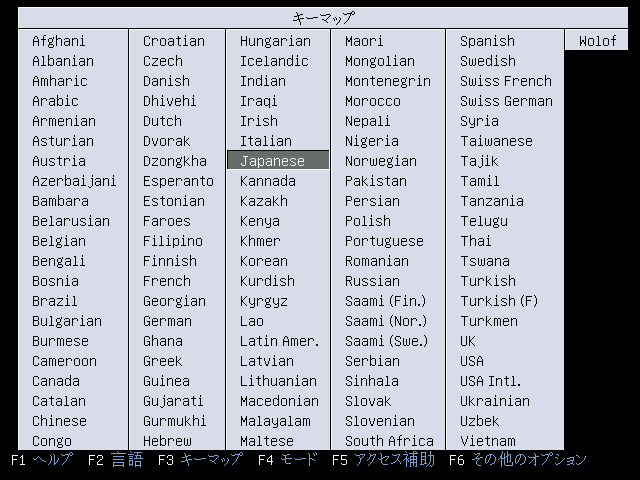Select Portuguese keymap

[384, 241]
